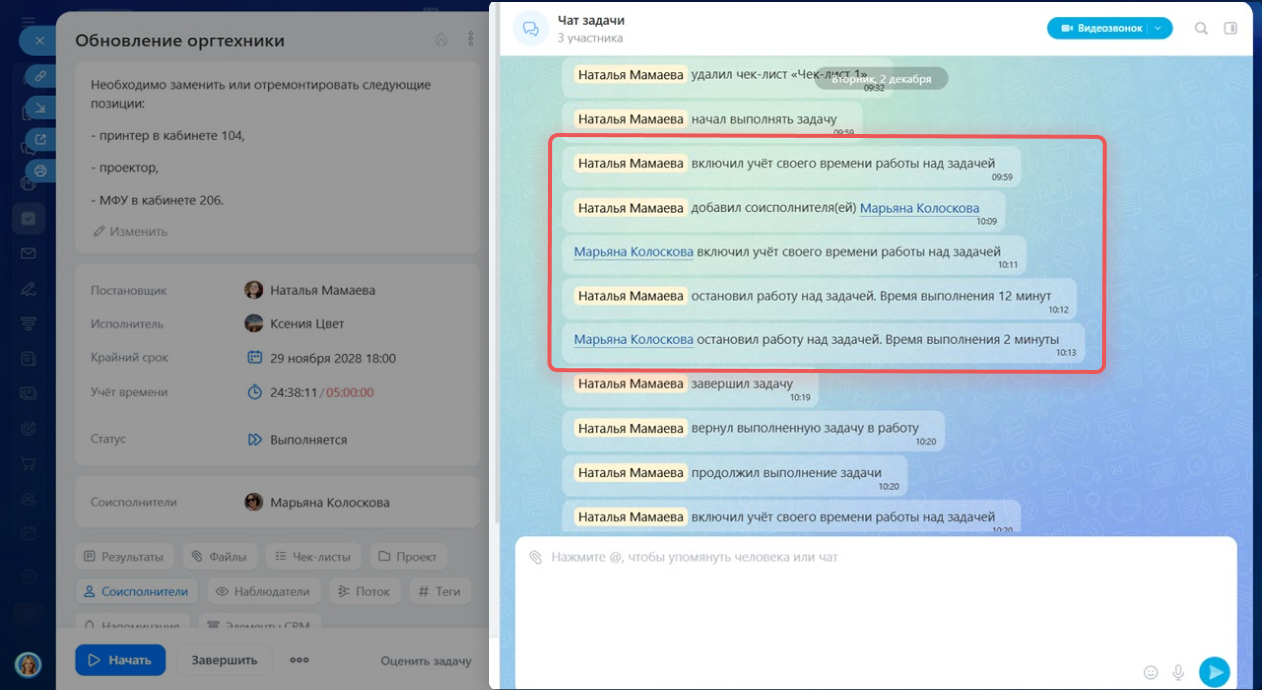
Task: Open the three-dot task menu in header
Action: [471, 40]
